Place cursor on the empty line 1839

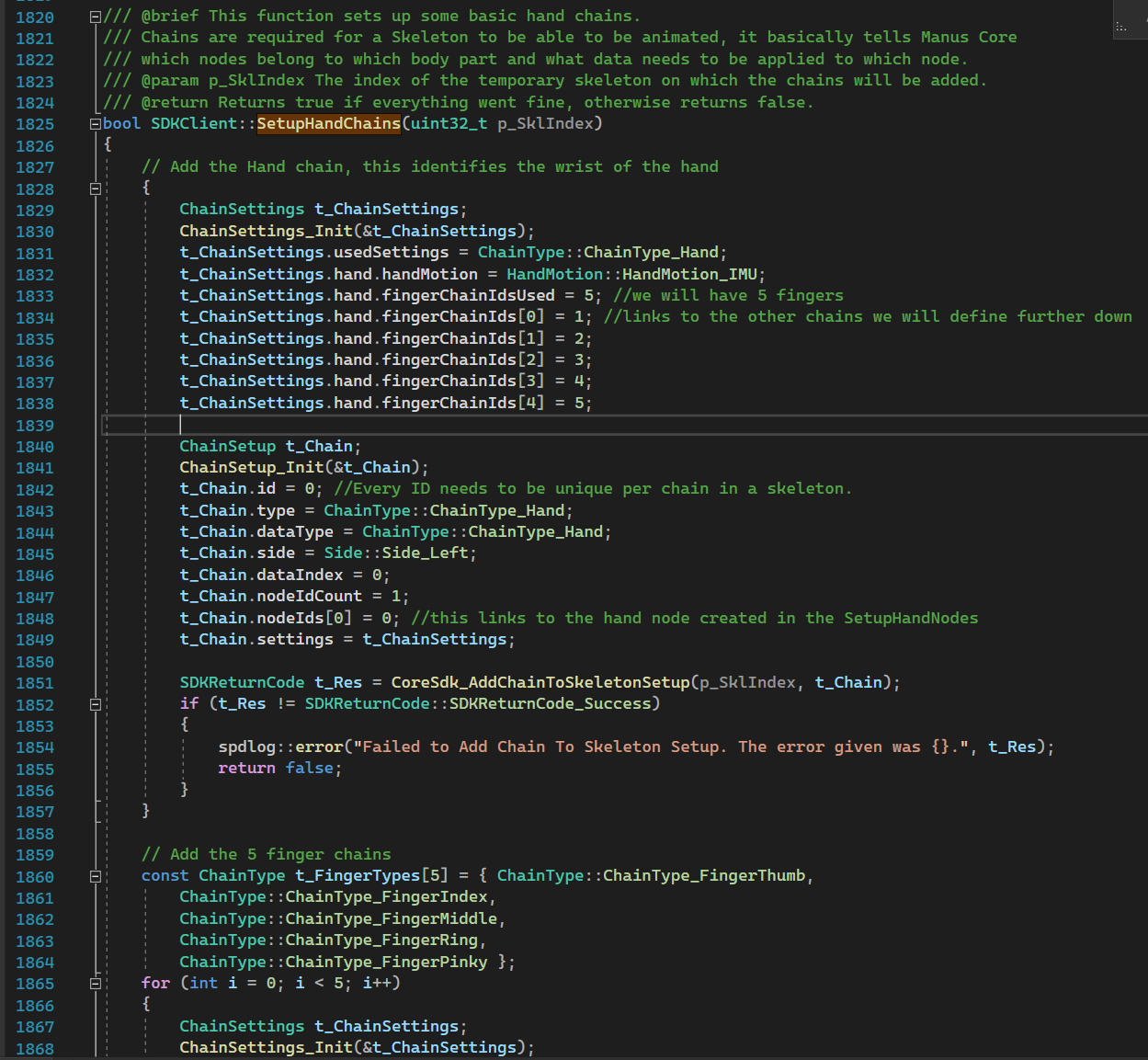tap(625, 425)
